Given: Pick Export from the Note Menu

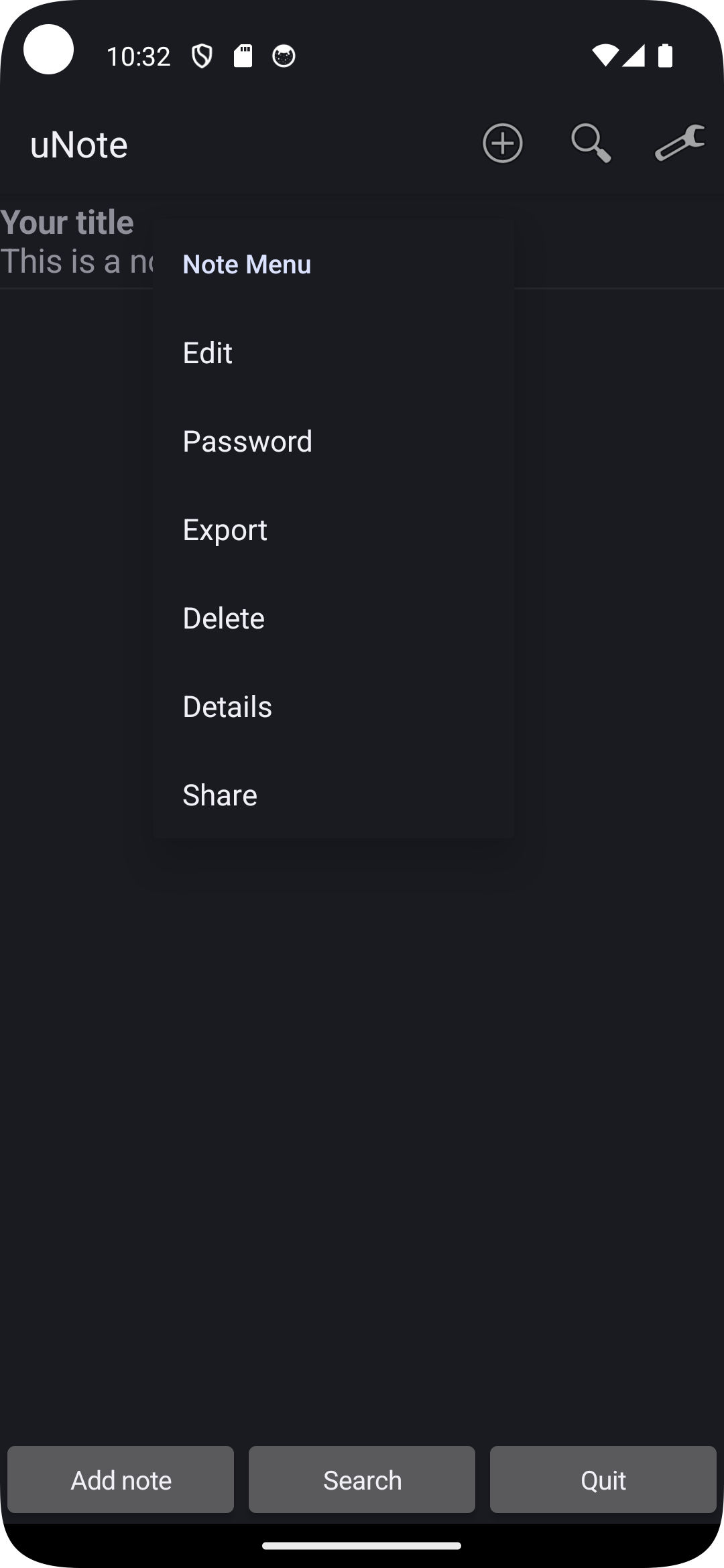Looking at the screenshot, I should tap(225, 530).
